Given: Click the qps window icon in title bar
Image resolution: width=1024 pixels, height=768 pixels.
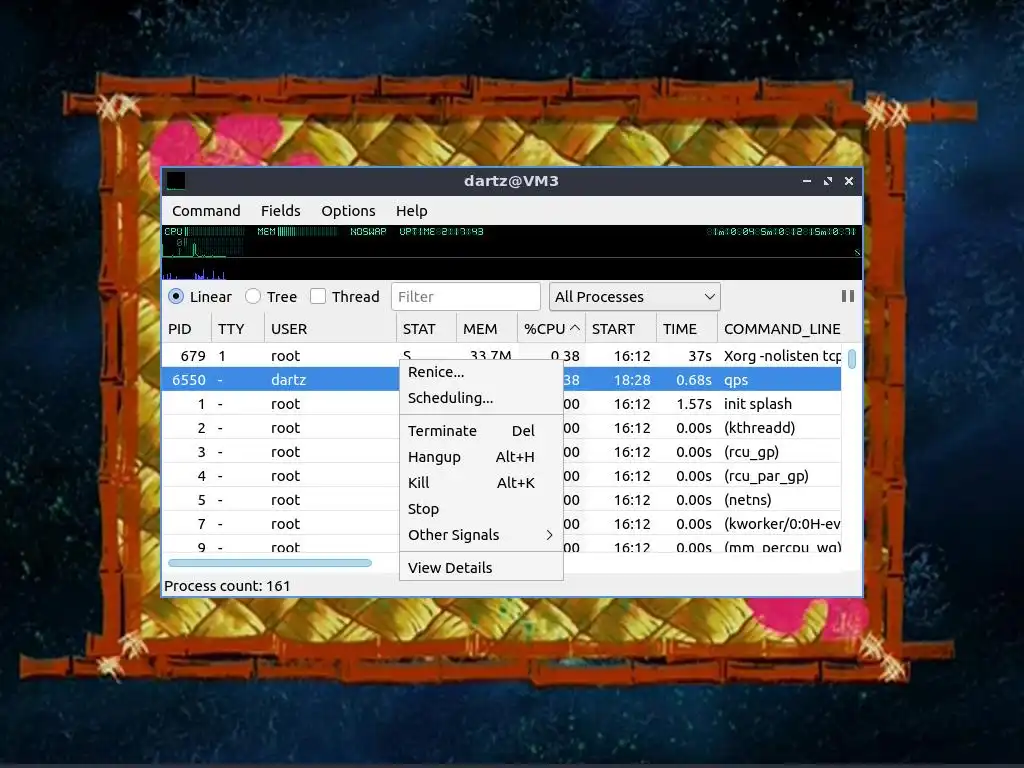Looking at the screenshot, I should point(176,181).
